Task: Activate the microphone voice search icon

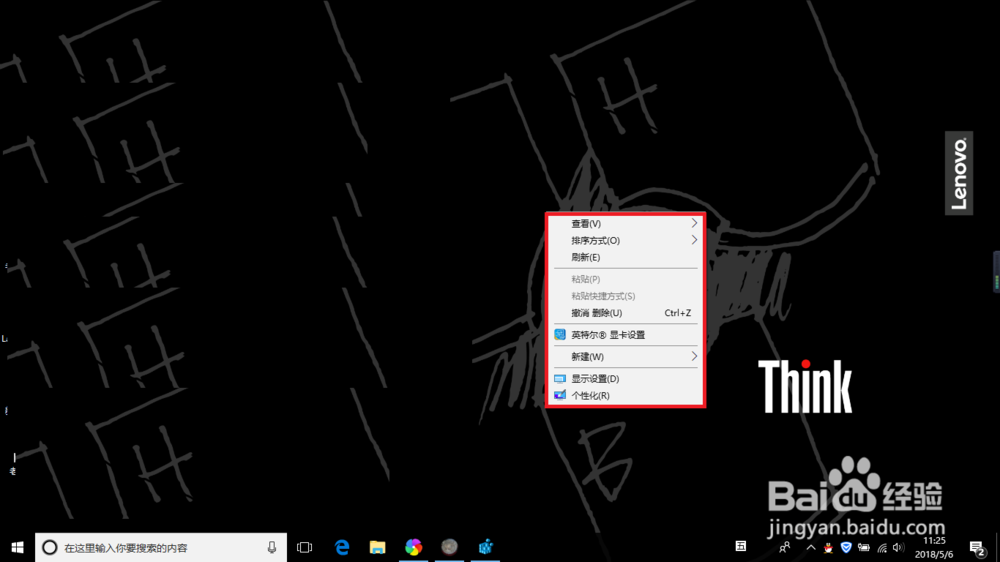Action: [272, 547]
